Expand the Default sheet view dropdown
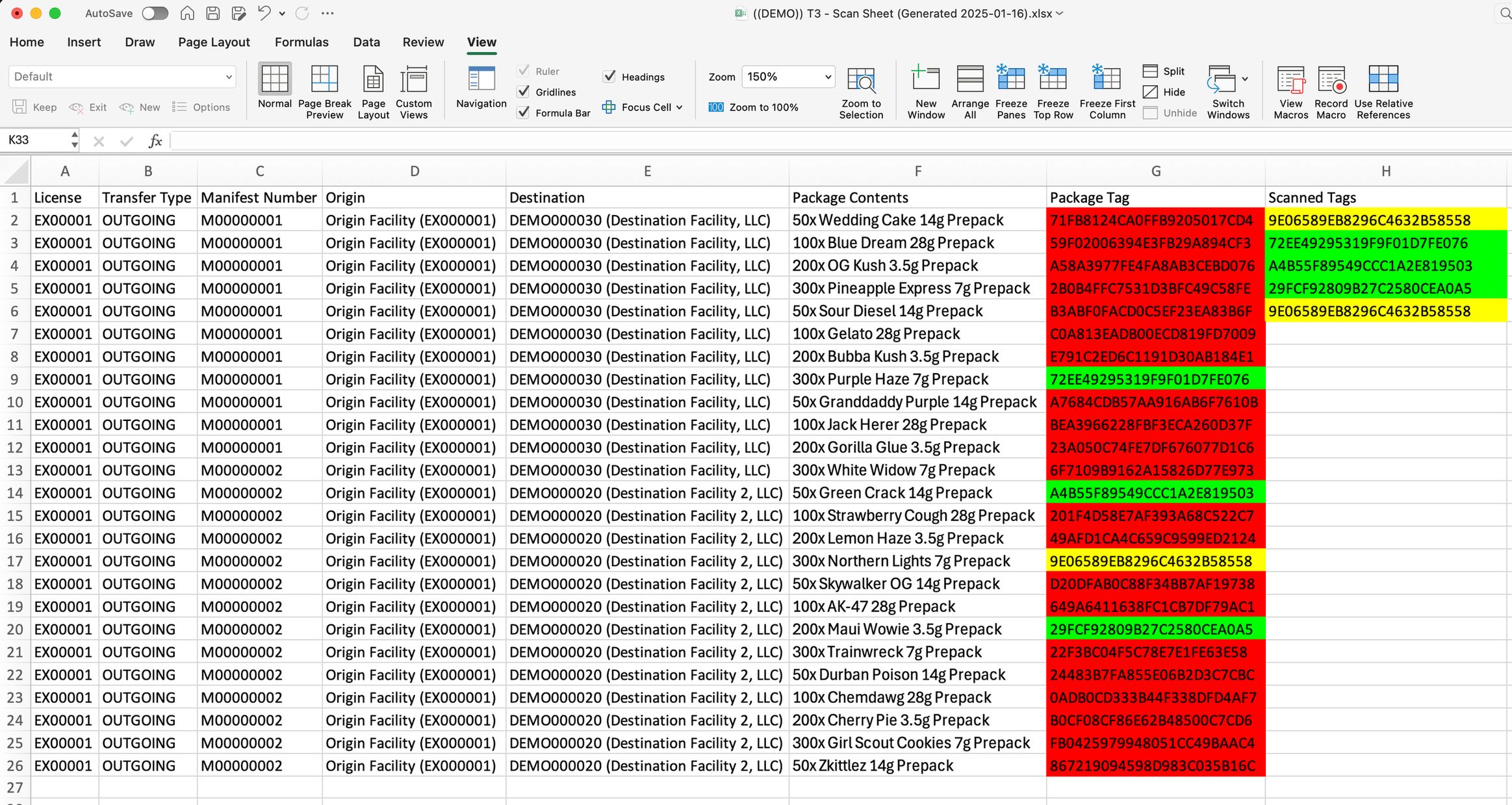Image resolution: width=1512 pixels, height=805 pixels. [x=229, y=77]
